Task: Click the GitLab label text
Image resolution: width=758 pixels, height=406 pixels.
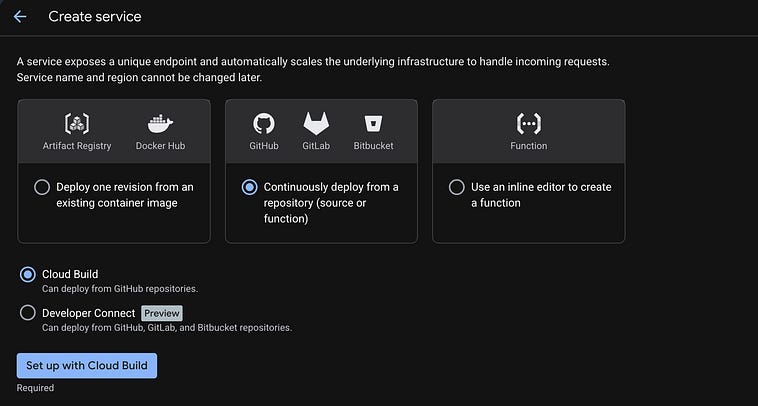Action: (316, 146)
